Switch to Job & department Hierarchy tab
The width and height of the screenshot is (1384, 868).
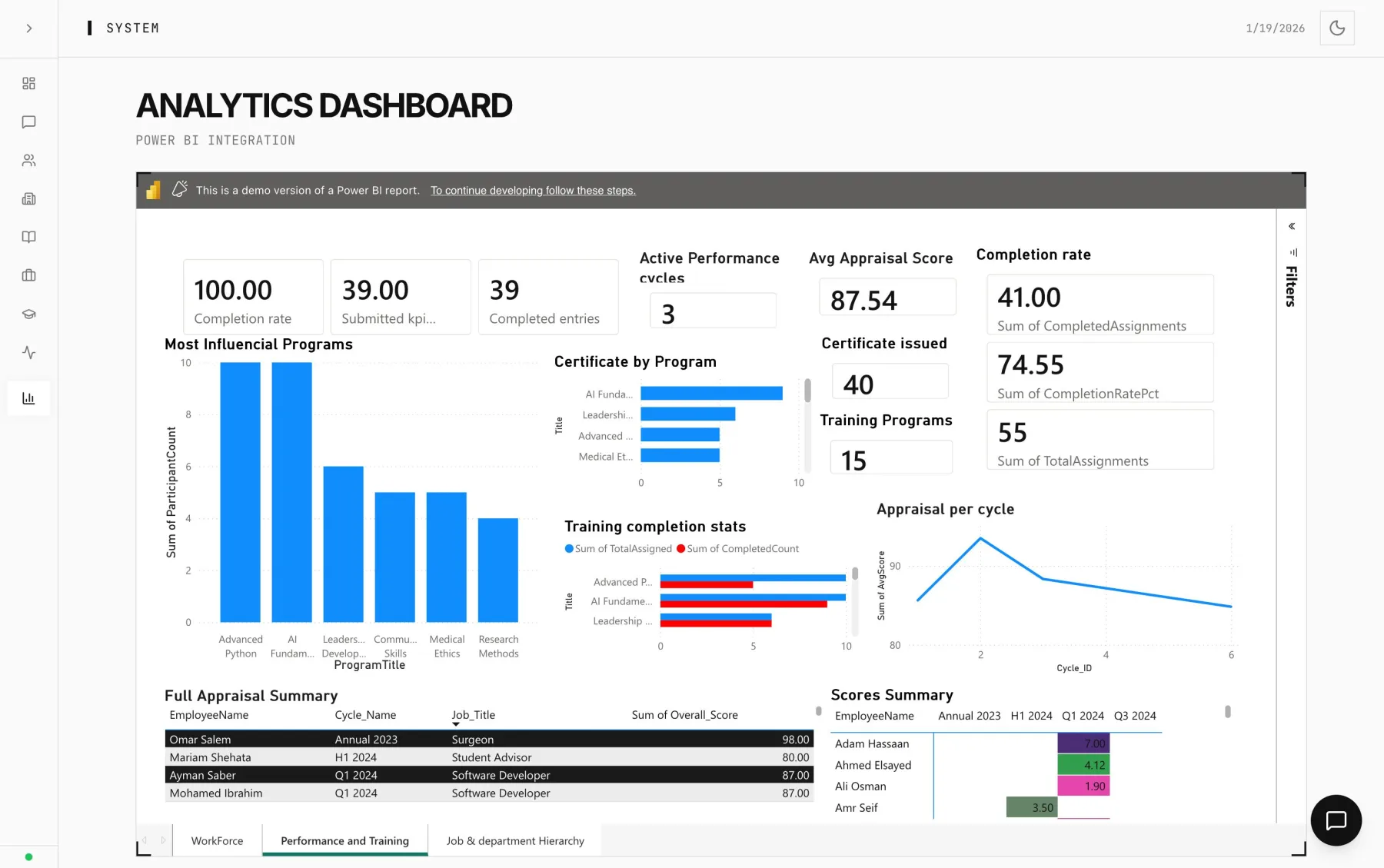click(x=515, y=840)
